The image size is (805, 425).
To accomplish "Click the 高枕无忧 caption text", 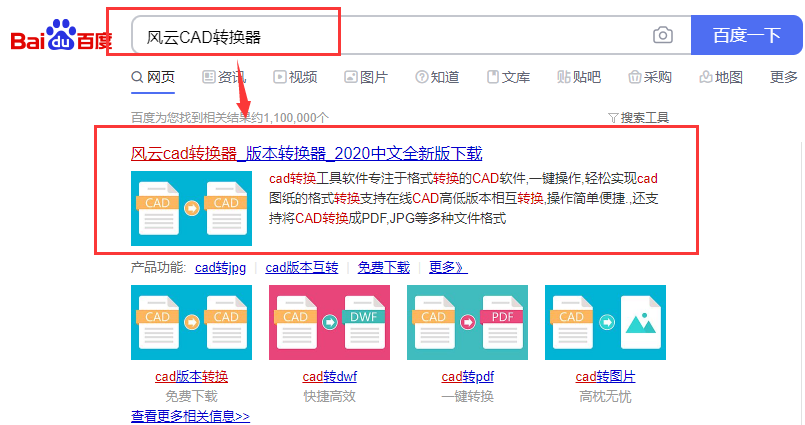I will click(x=605, y=396).
